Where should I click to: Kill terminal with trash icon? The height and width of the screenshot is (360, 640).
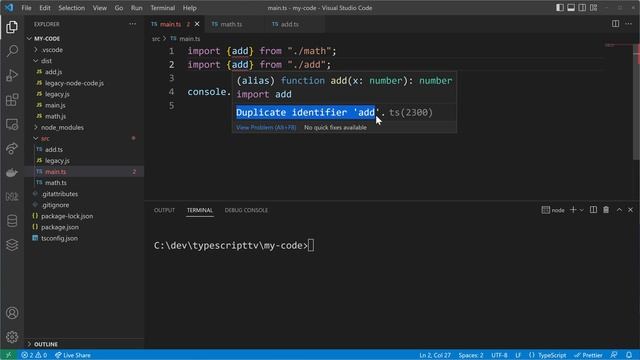coord(606,210)
